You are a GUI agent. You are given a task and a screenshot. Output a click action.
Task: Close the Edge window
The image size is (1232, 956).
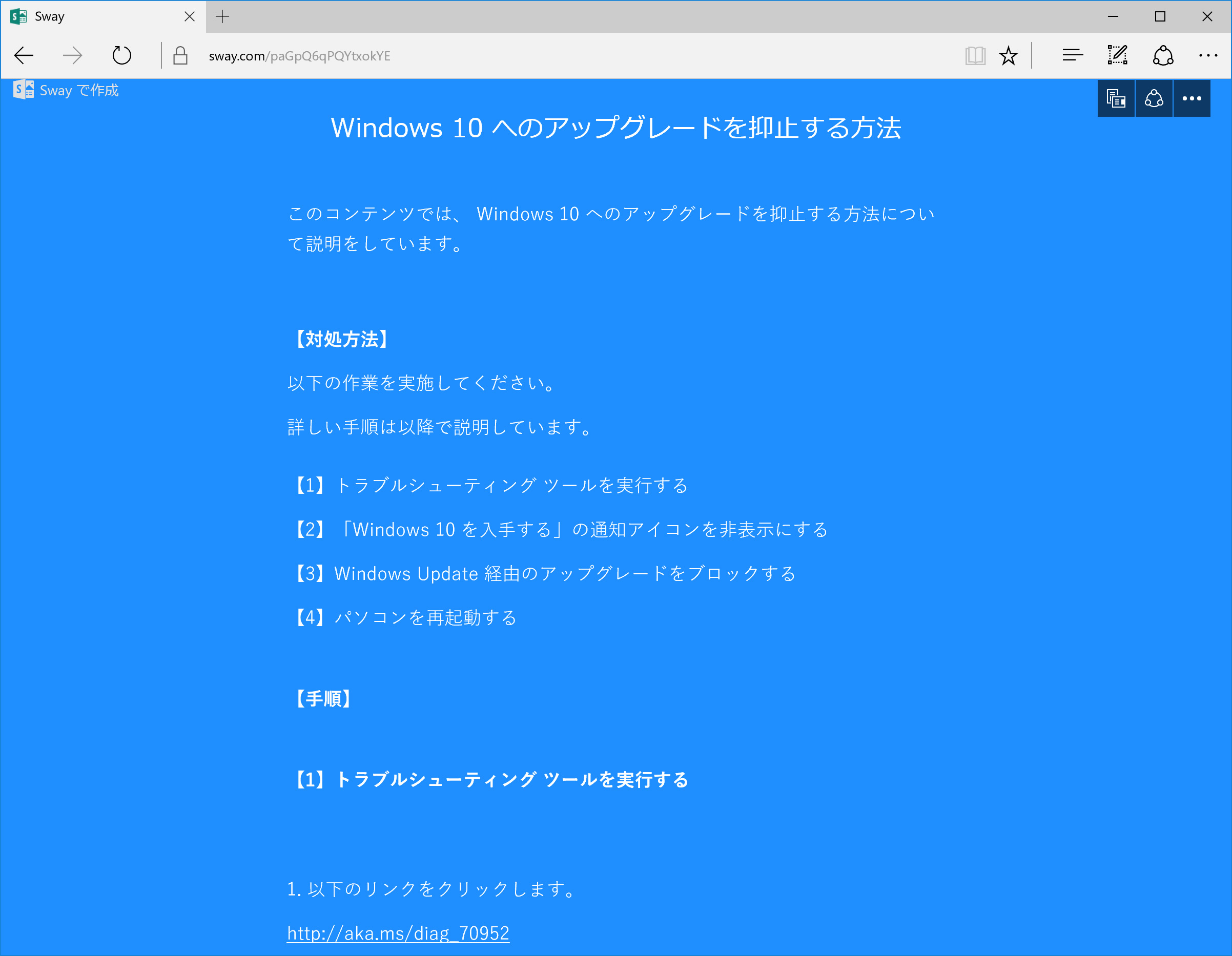[1207, 16]
